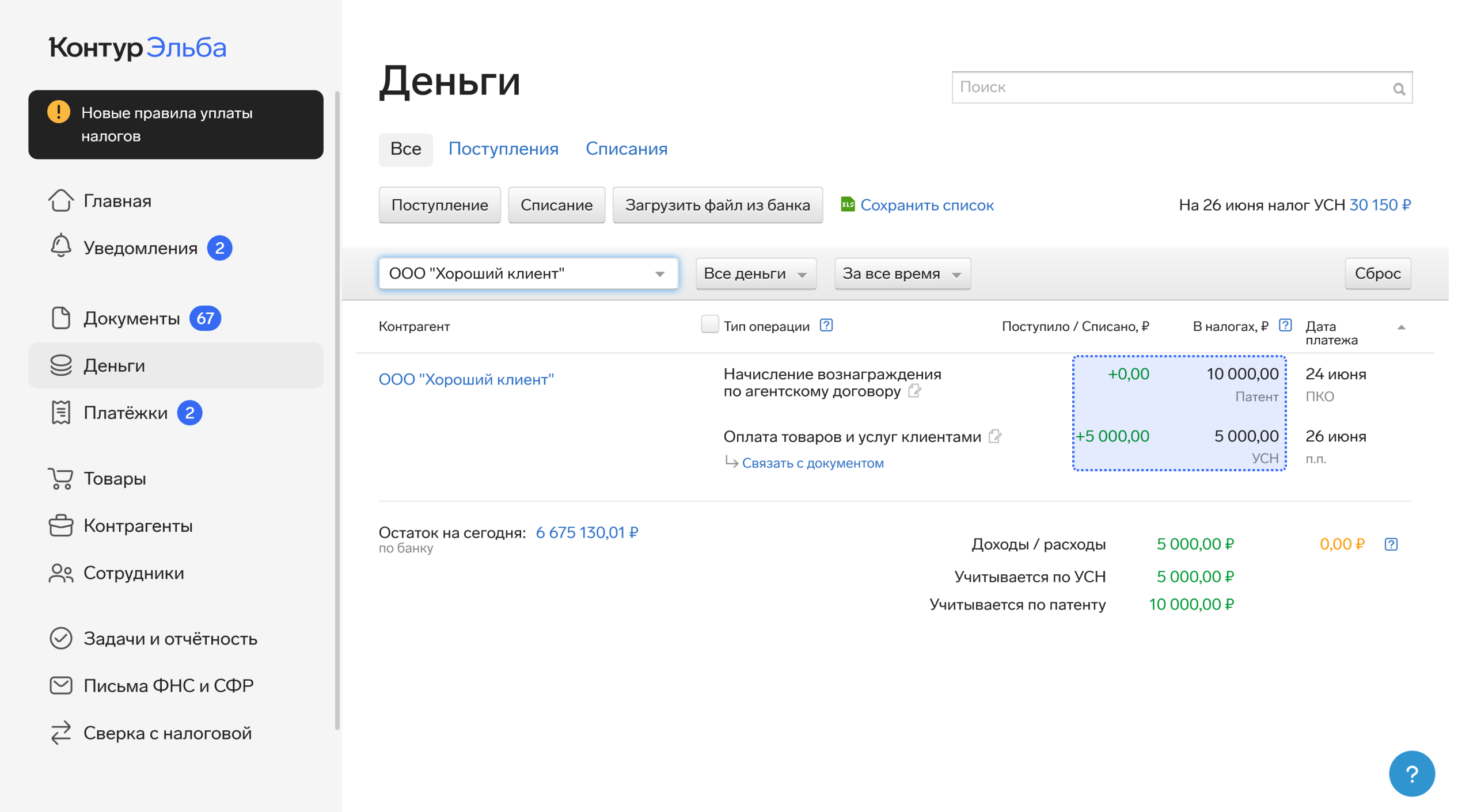Viewport: 1458px width, 812px height.
Task: Click the Документы page icon
Action: tap(60, 318)
